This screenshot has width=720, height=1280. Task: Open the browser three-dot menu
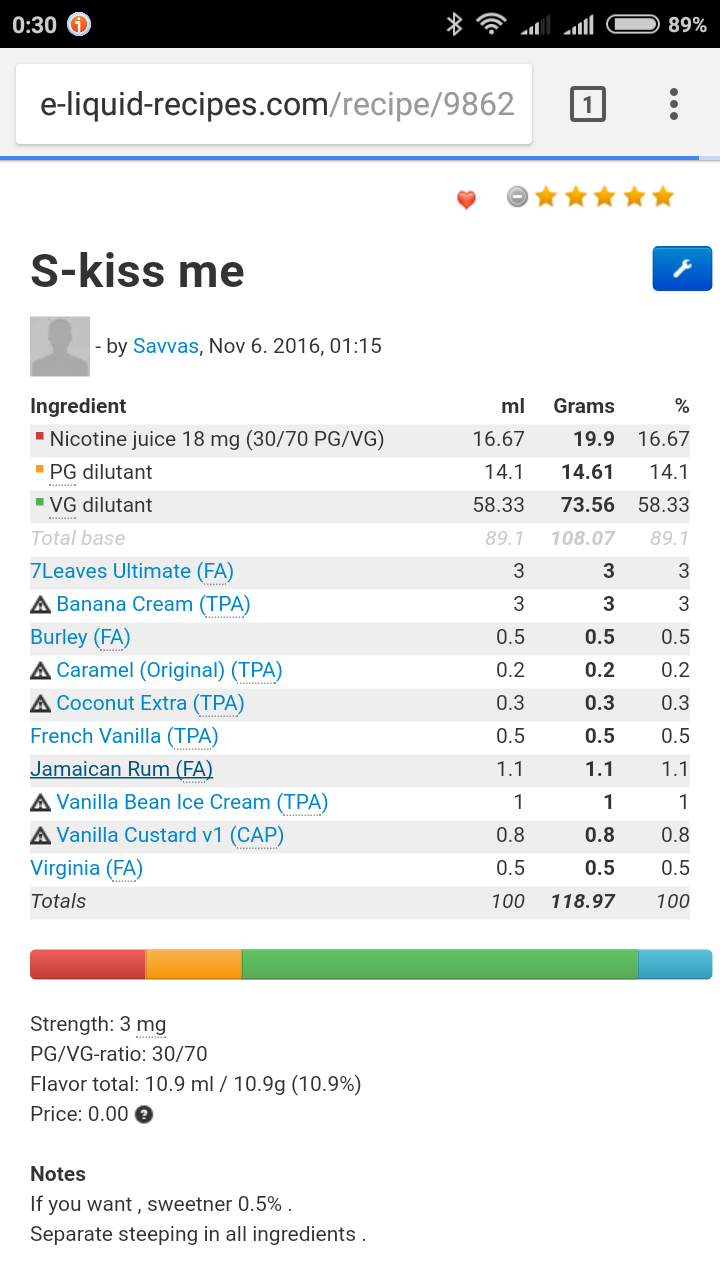click(674, 104)
